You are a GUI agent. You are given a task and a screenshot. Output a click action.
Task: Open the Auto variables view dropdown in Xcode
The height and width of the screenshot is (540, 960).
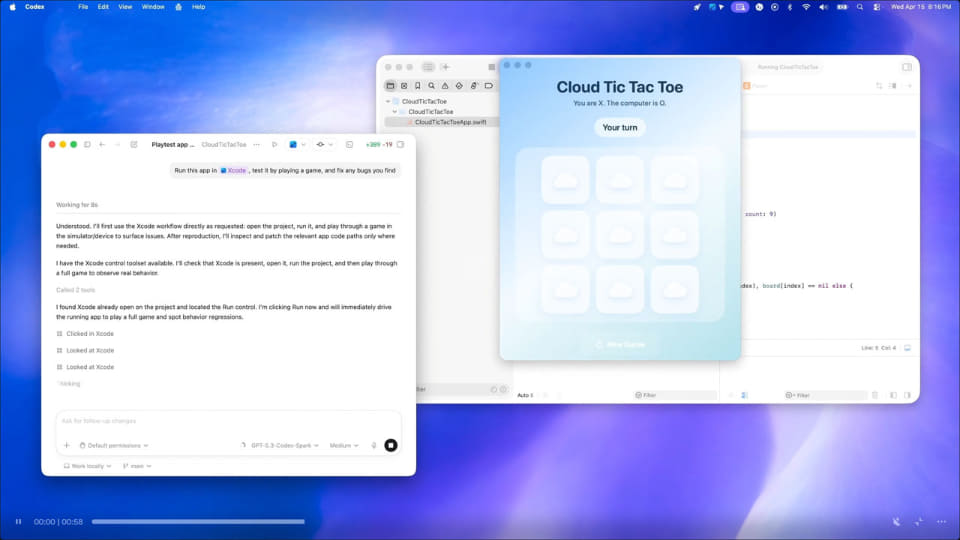pyautogui.click(x=525, y=396)
